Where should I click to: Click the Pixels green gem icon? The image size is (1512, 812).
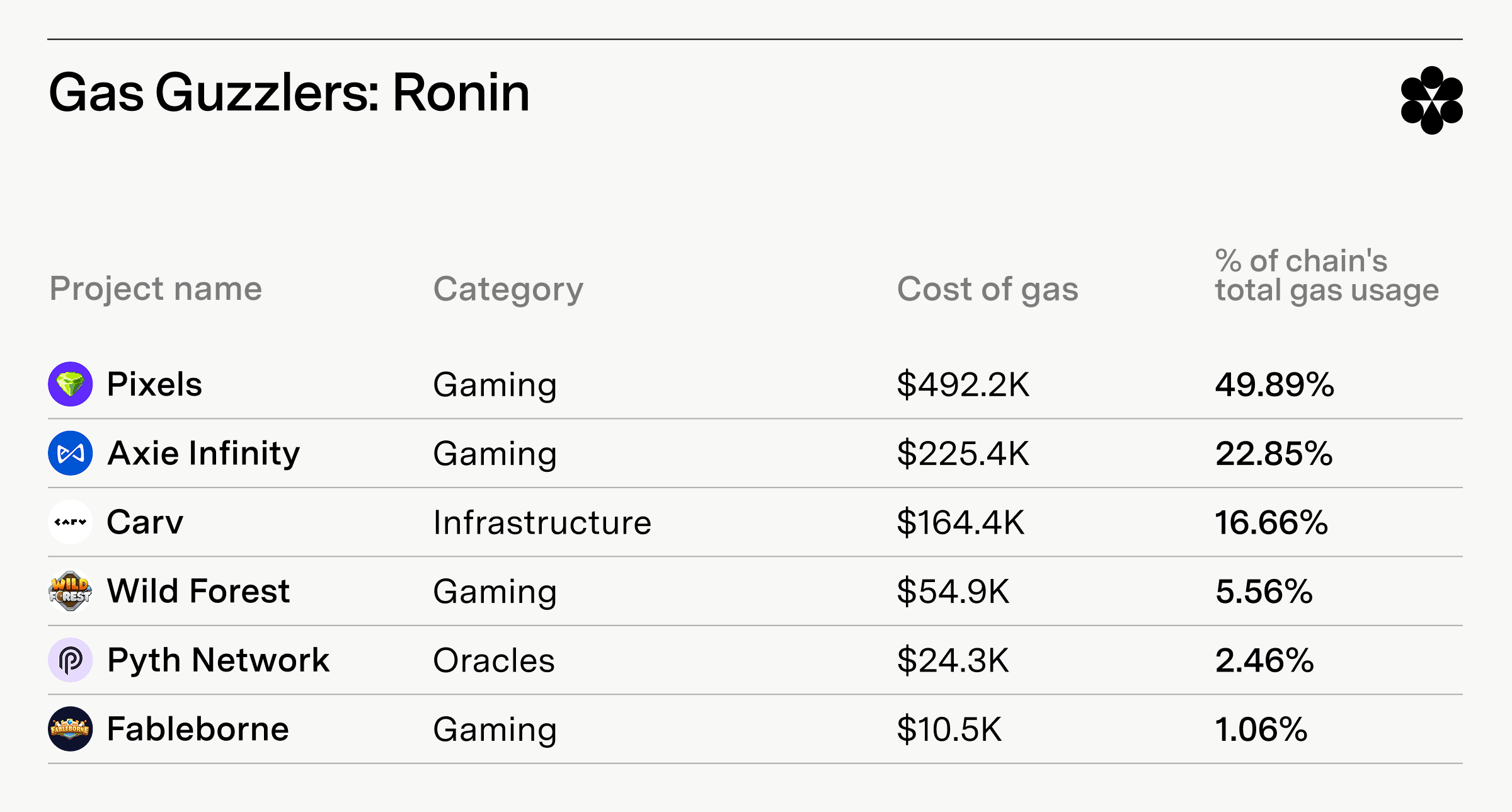point(71,384)
